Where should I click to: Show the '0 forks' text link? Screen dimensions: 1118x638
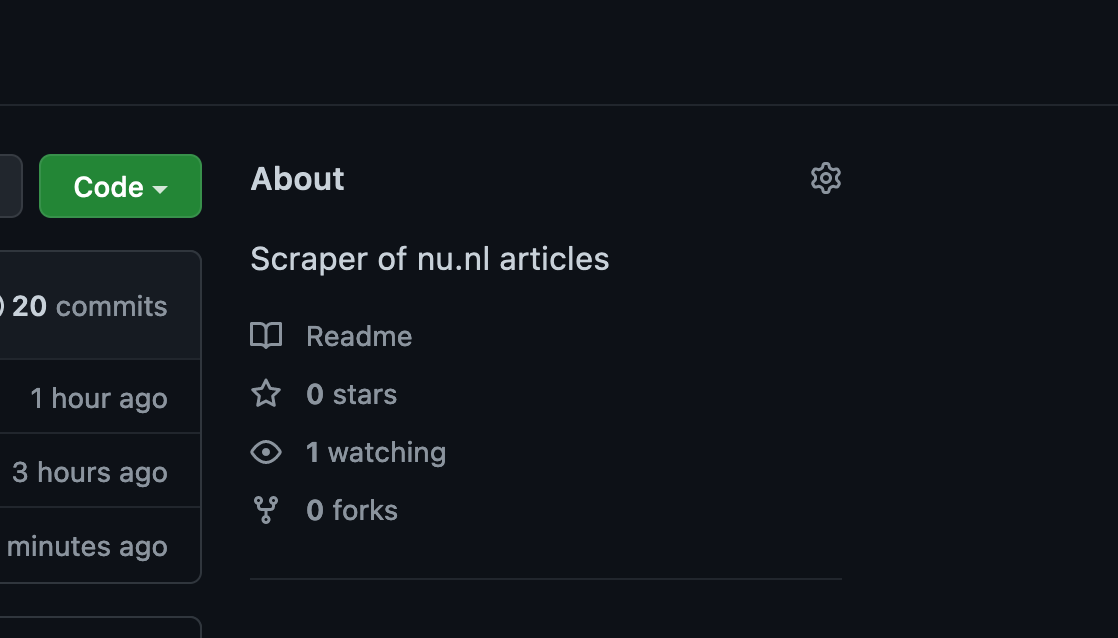pyautogui.click(x=352, y=510)
